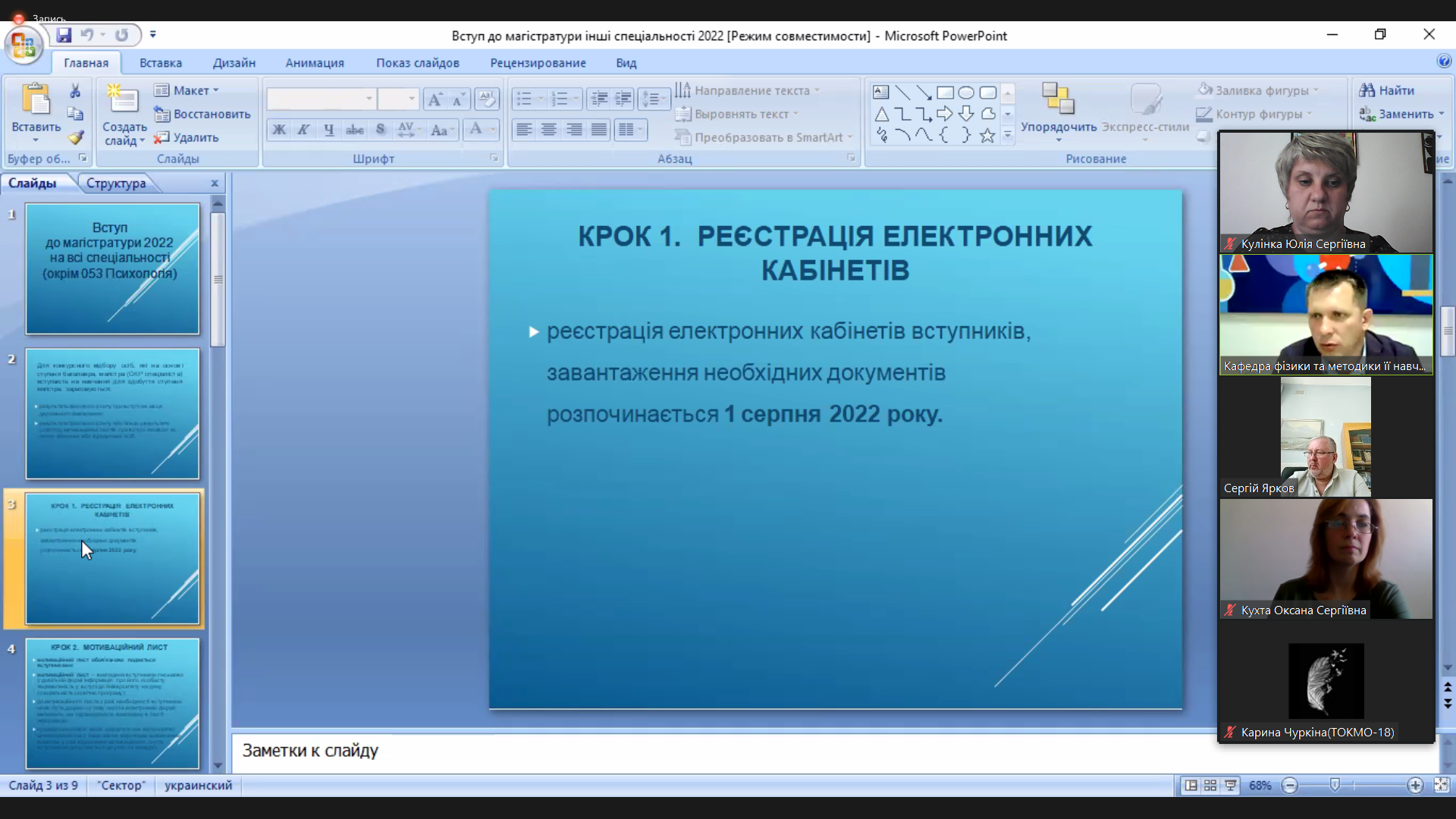The width and height of the screenshot is (1456, 819).
Task: Select the star shape in the shapes gallery
Action: pyautogui.click(x=987, y=136)
